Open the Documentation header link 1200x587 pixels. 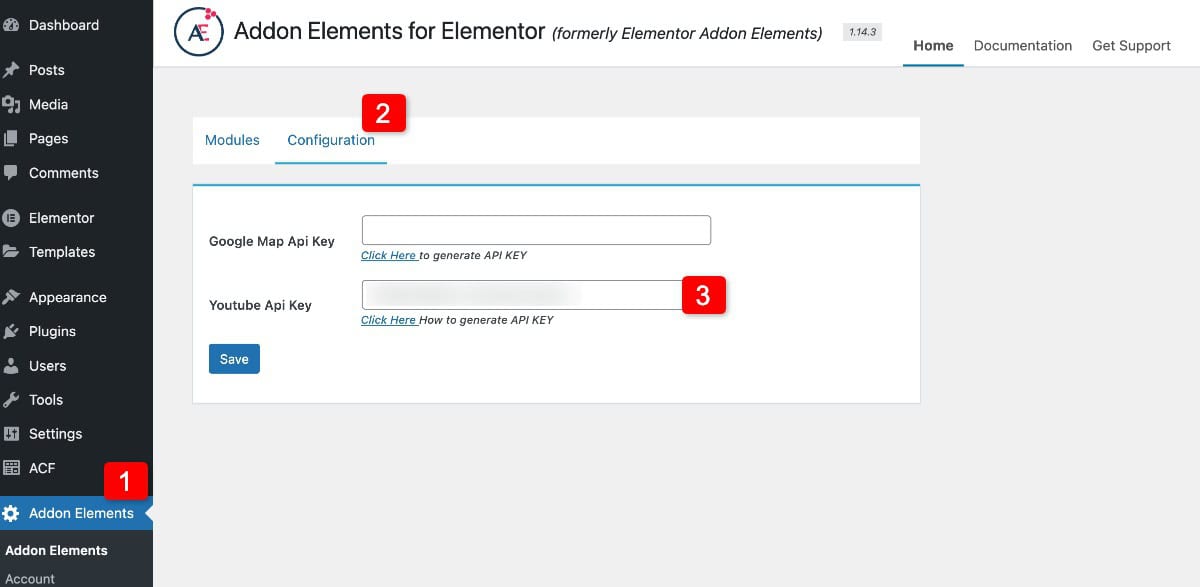1022,45
